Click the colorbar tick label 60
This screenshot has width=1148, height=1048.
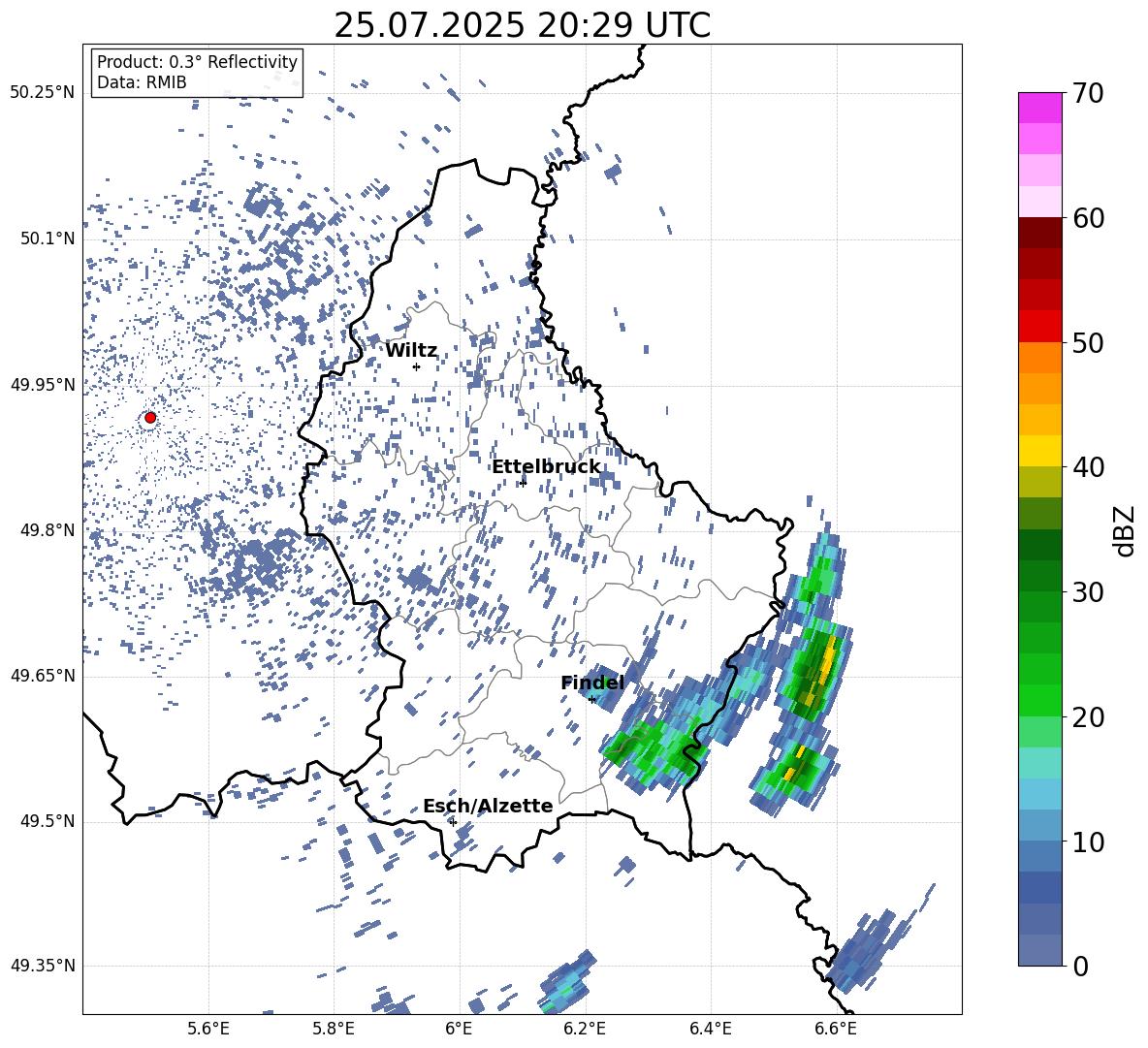[1089, 218]
